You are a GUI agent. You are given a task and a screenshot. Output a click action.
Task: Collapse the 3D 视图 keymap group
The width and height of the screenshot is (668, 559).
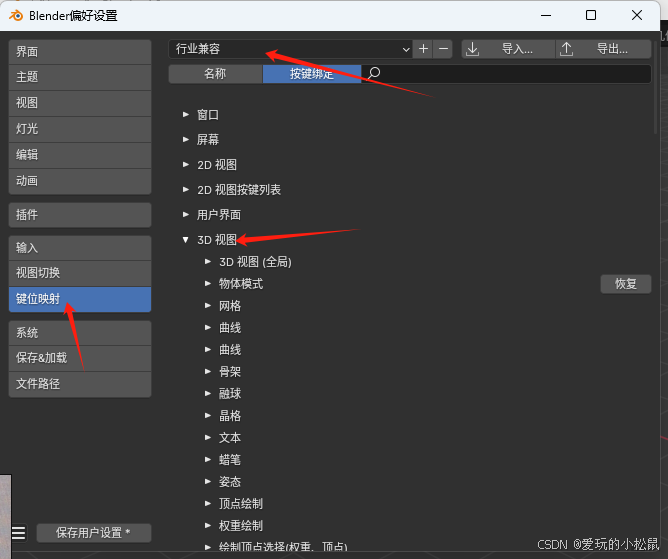pos(186,240)
